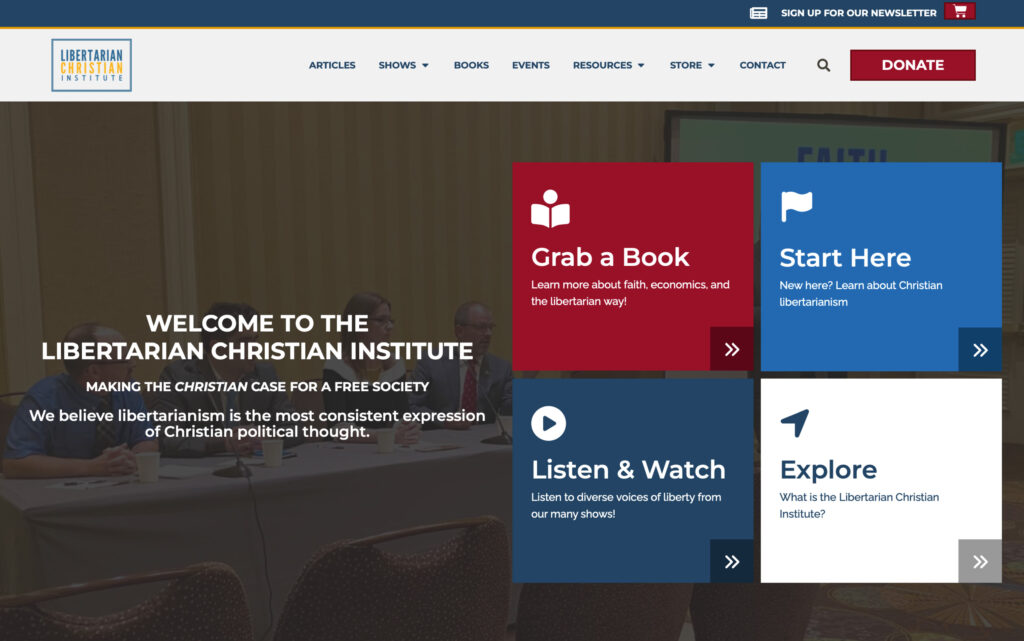1024x641 pixels.
Task: Click 'Making the Christian case' tagline
Action: point(257,386)
